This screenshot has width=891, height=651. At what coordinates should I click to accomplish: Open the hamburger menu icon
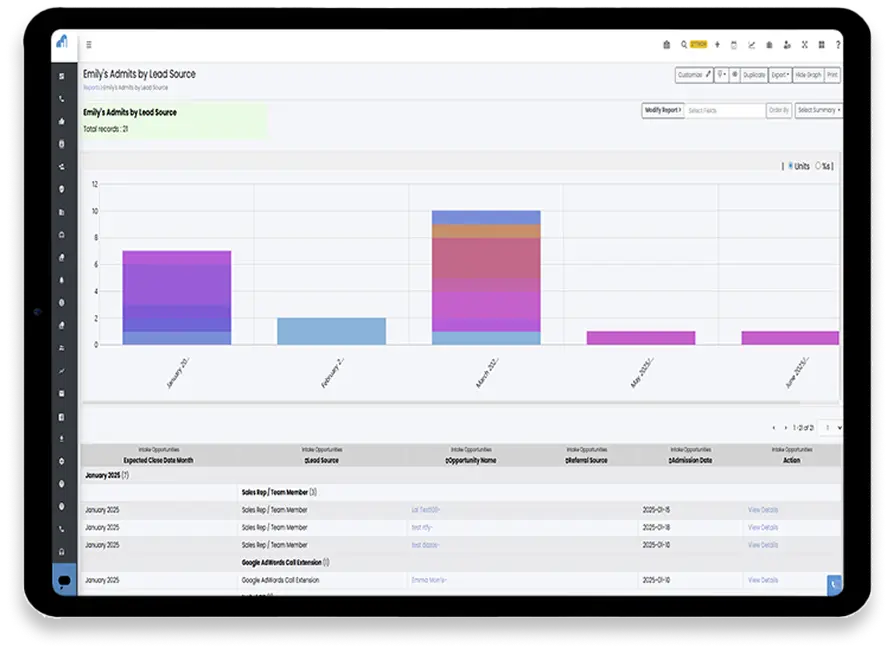[x=89, y=44]
